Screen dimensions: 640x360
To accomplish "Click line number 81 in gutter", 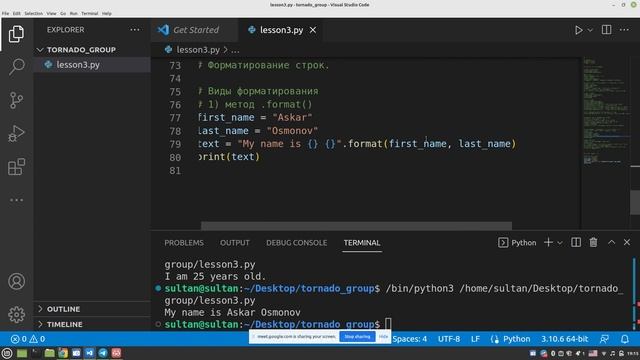I will coord(175,170).
